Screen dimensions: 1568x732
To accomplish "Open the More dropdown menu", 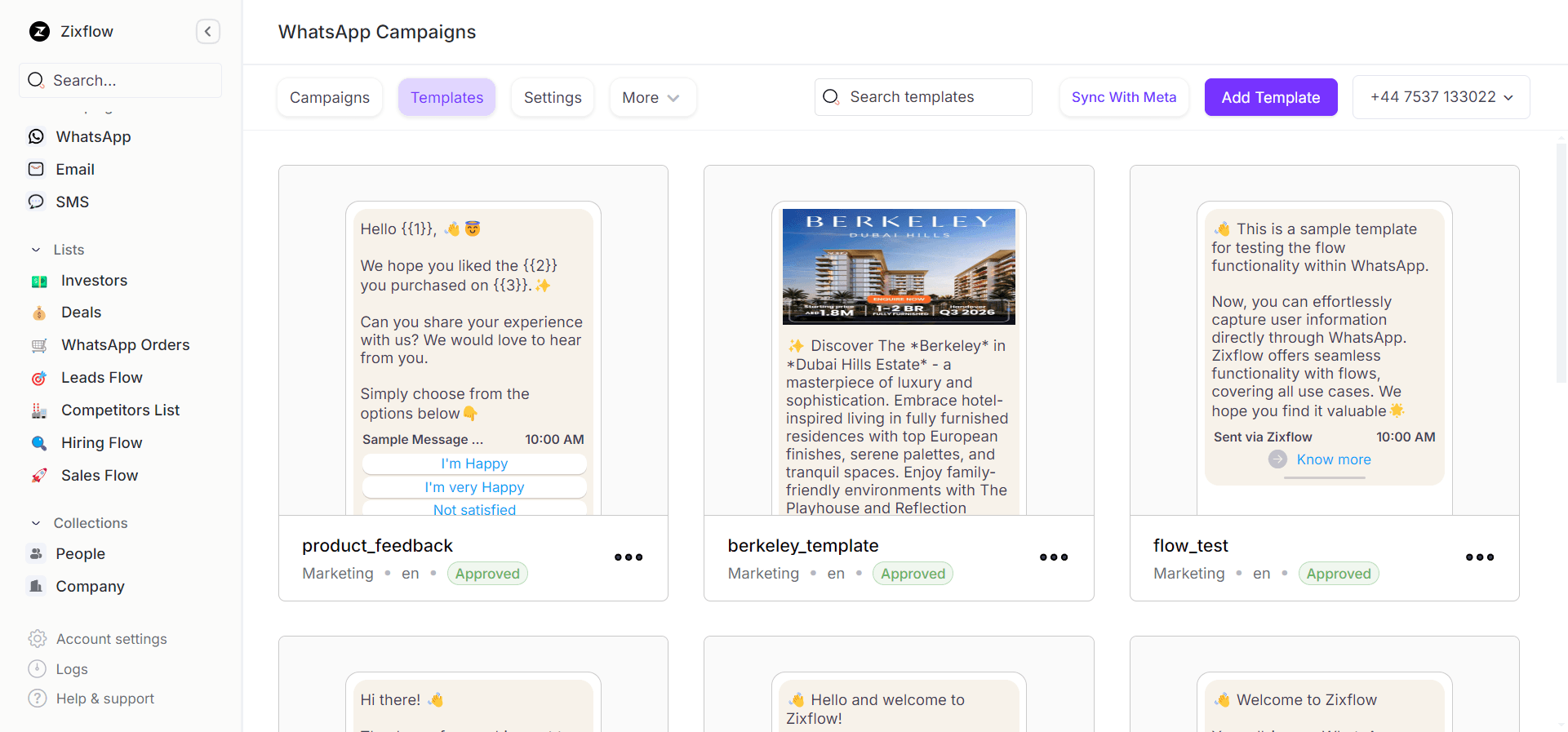I will [651, 98].
